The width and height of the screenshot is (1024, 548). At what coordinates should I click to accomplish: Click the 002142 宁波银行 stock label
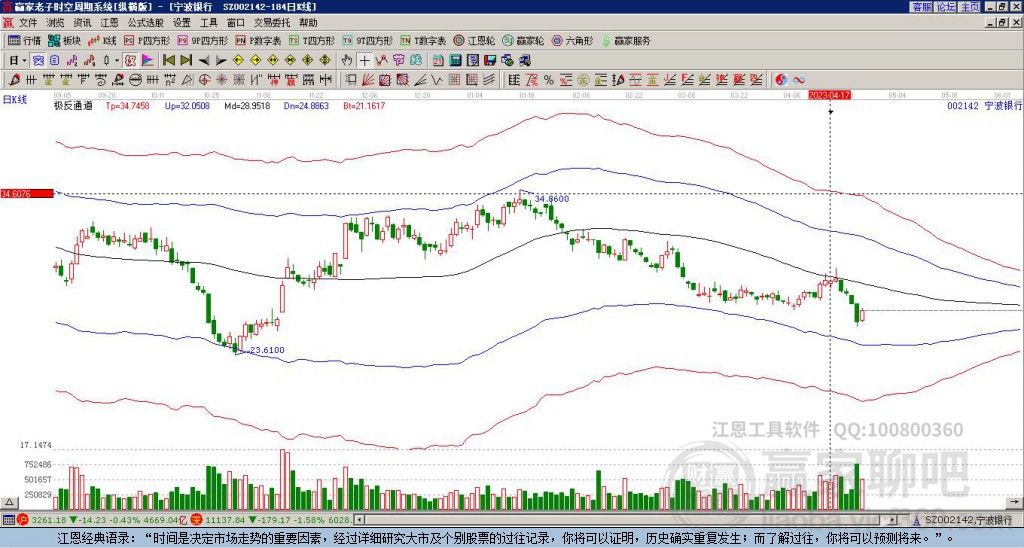984,105
